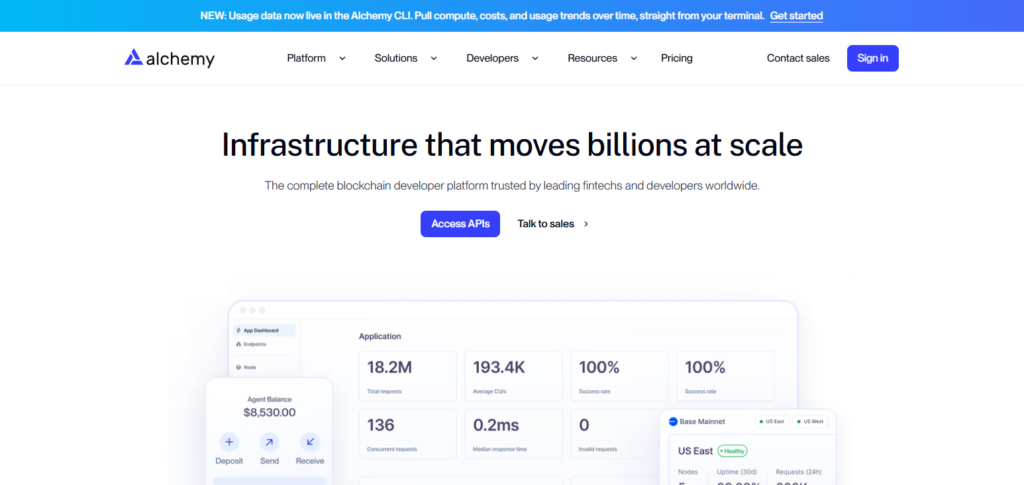The height and width of the screenshot is (485, 1024).
Task: Click the 18.2M Total requests card
Action: pyautogui.click(x=408, y=376)
